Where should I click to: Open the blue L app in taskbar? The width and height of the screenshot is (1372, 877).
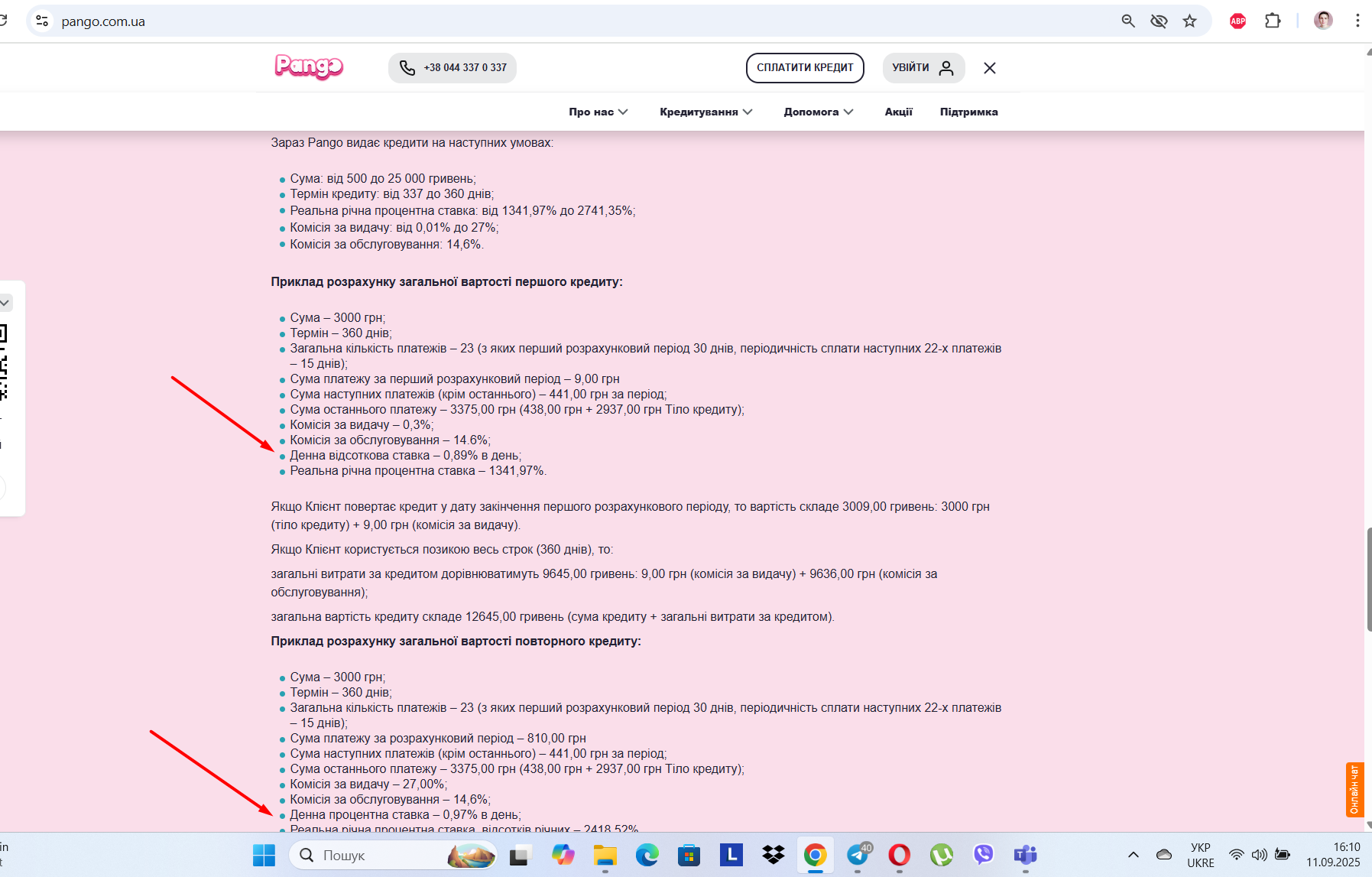point(731,855)
